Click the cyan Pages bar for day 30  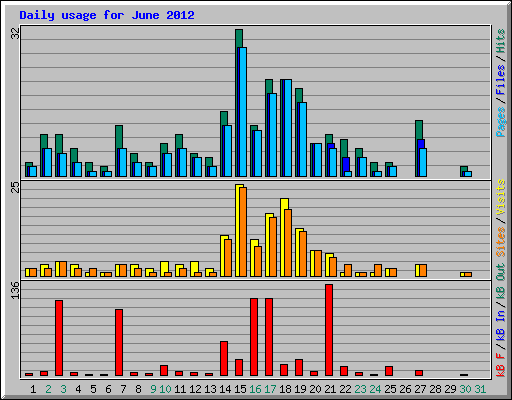468,174
